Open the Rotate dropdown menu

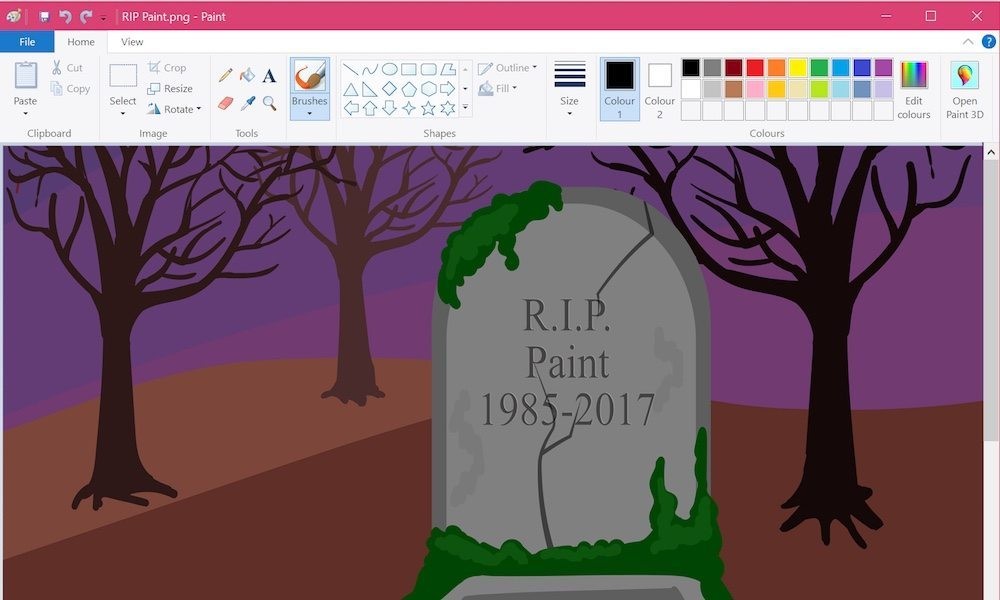click(174, 110)
